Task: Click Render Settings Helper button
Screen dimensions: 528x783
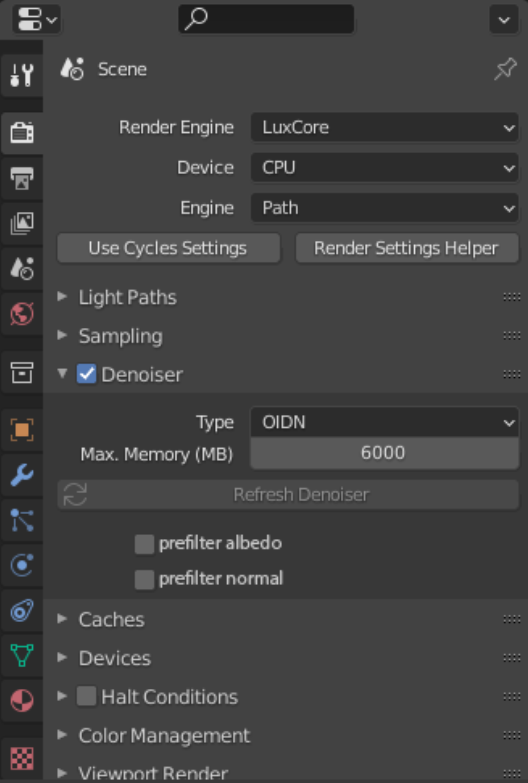Action: pyautogui.click(x=407, y=248)
